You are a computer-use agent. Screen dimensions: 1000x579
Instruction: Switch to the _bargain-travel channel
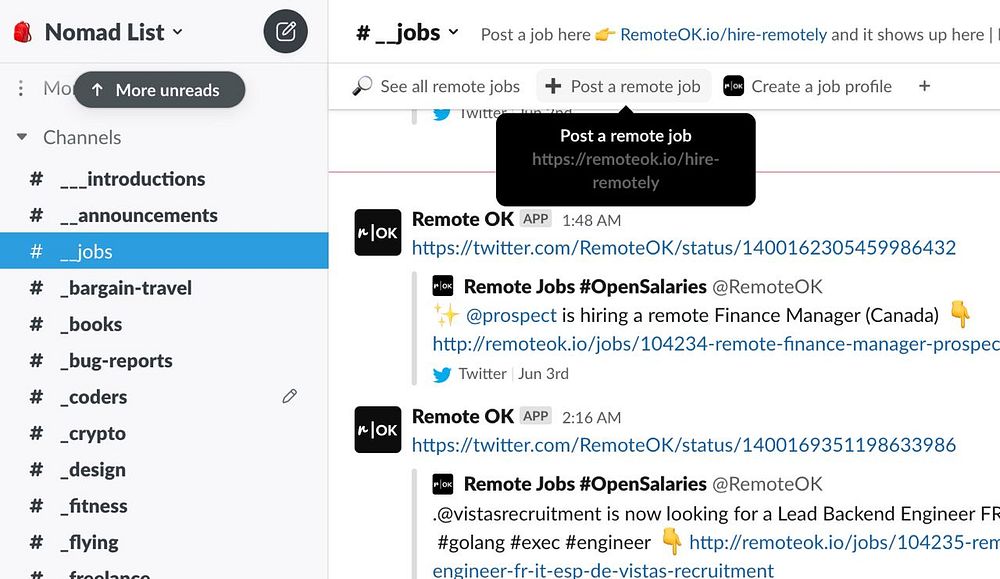pos(125,288)
